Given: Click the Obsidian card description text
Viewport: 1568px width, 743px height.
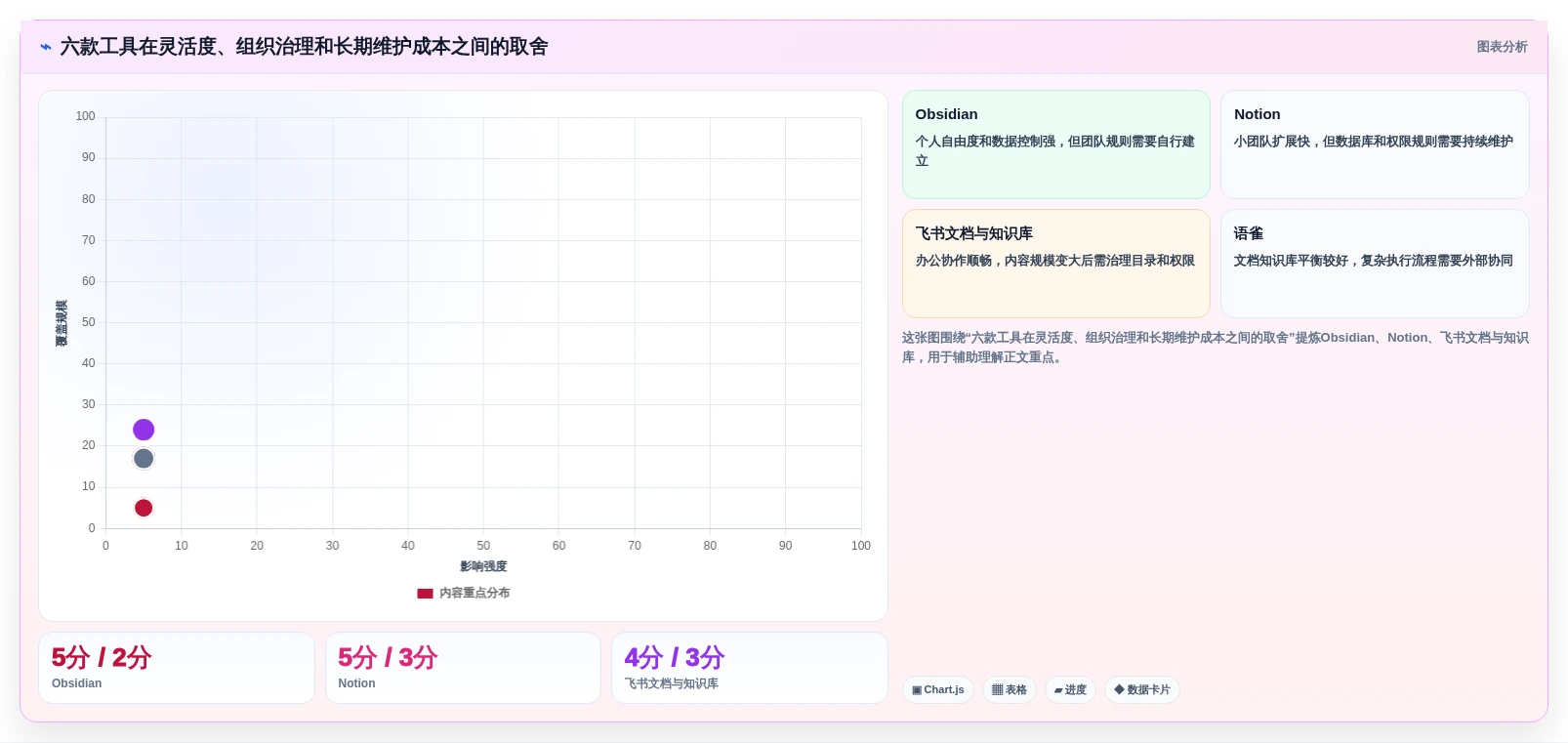Looking at the screenshot, I should point(1055,151).
